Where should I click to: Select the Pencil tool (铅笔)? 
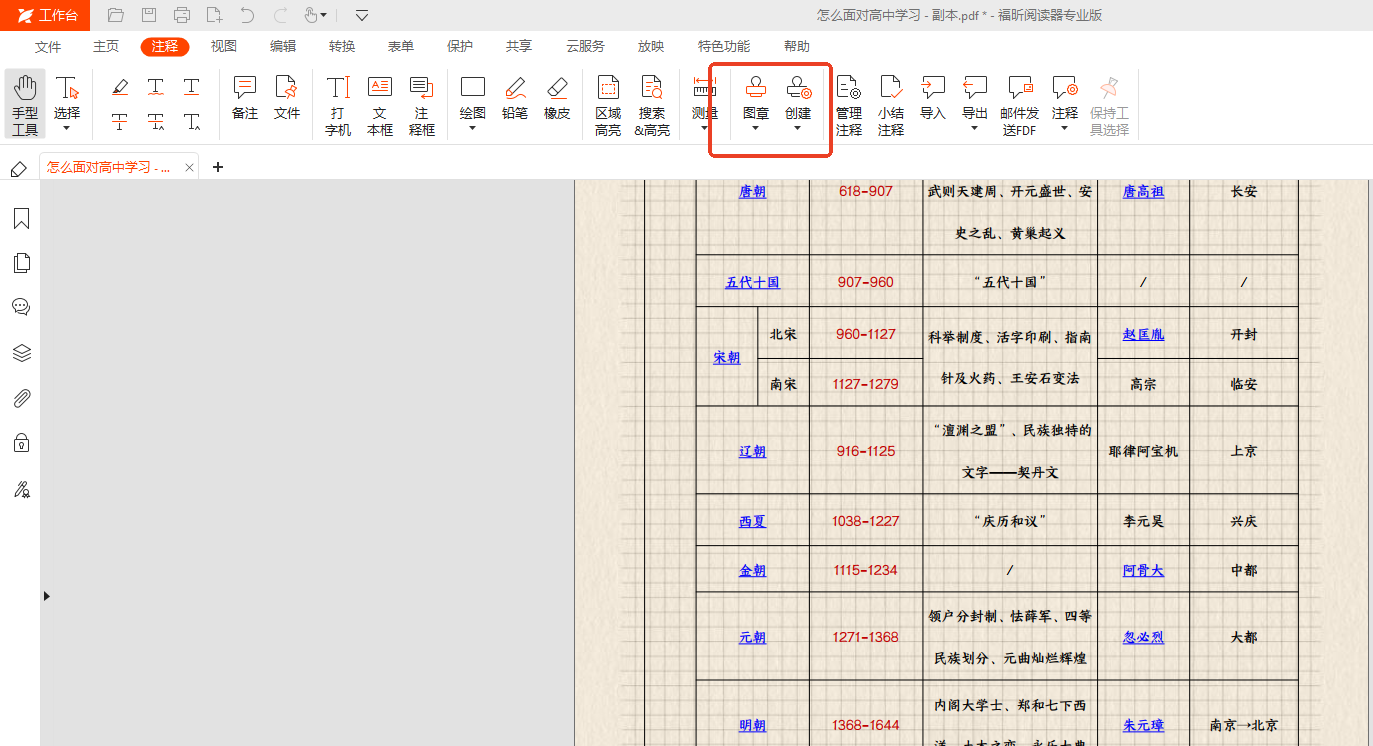pyautogui.click(x=515, y=98)
